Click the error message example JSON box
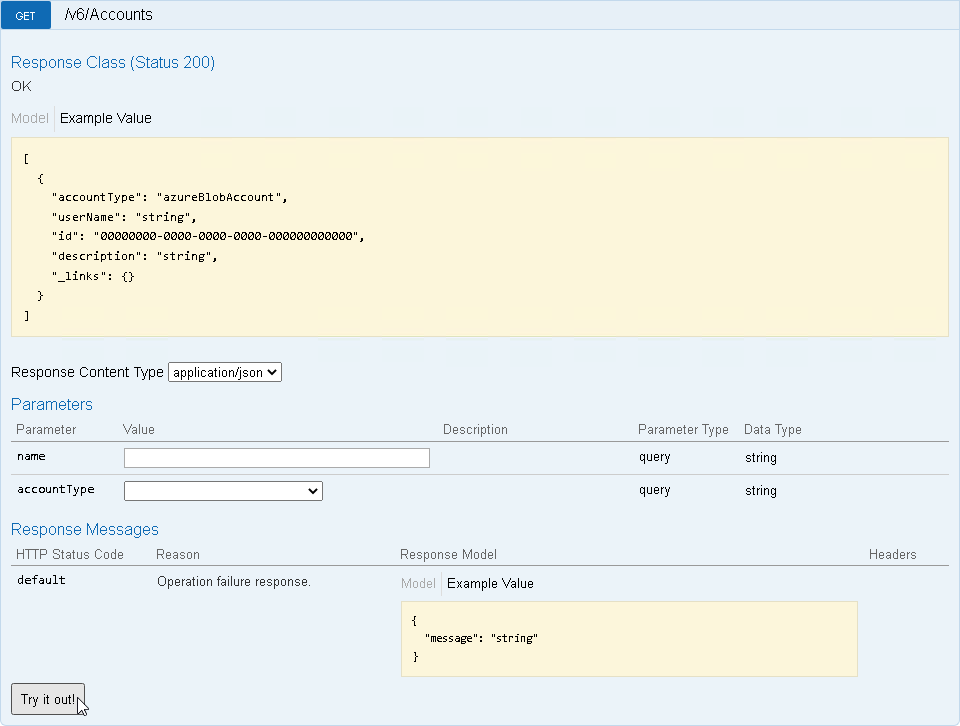960x726 pixels. 629,638
